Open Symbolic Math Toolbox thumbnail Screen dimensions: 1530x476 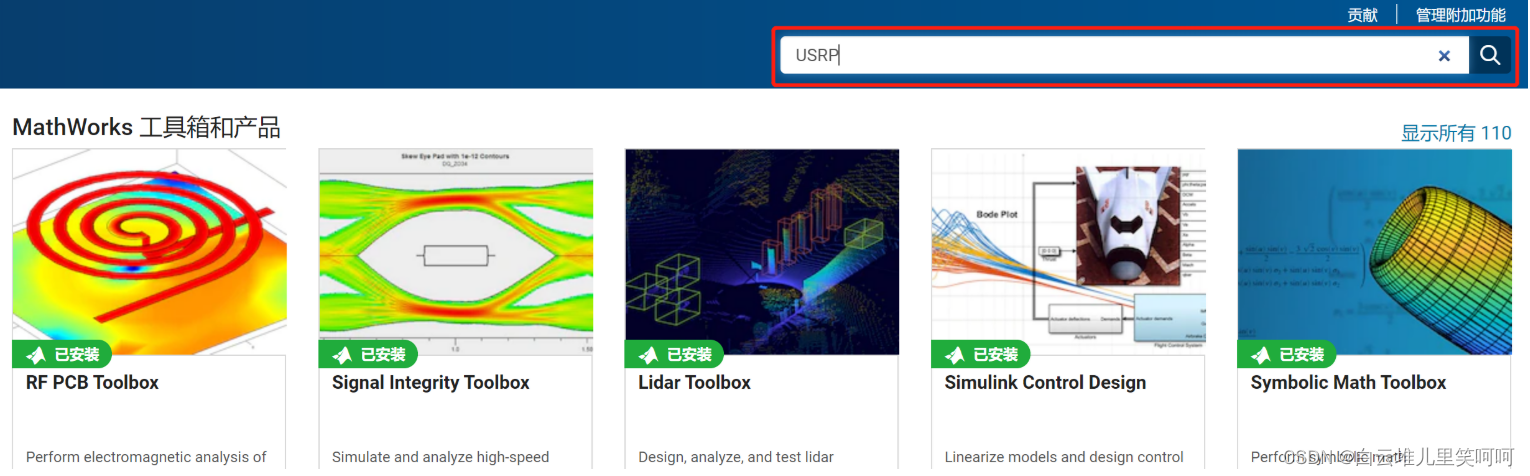tap(1374, 252)
